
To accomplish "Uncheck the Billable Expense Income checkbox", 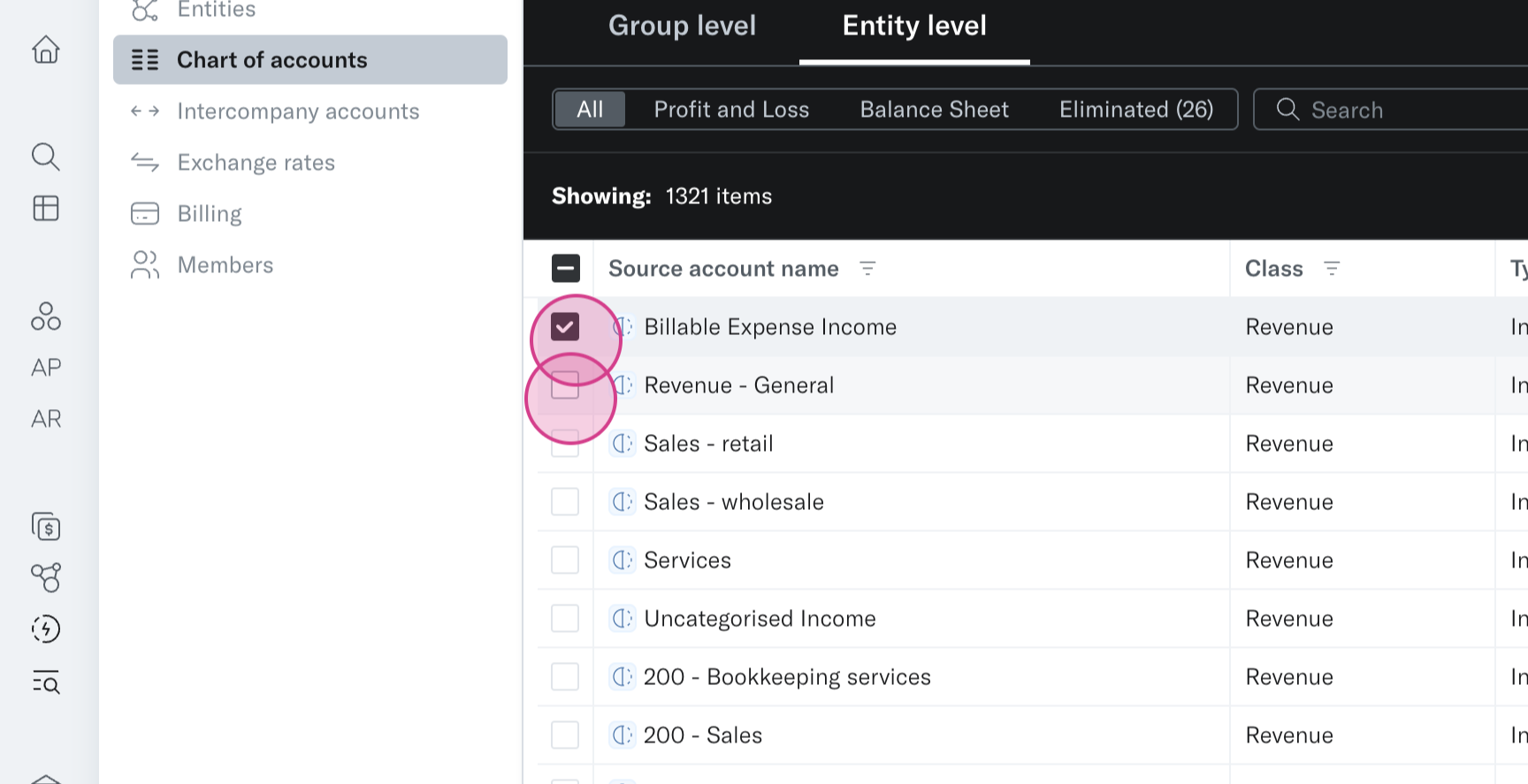I will click(x=565, y=327).
